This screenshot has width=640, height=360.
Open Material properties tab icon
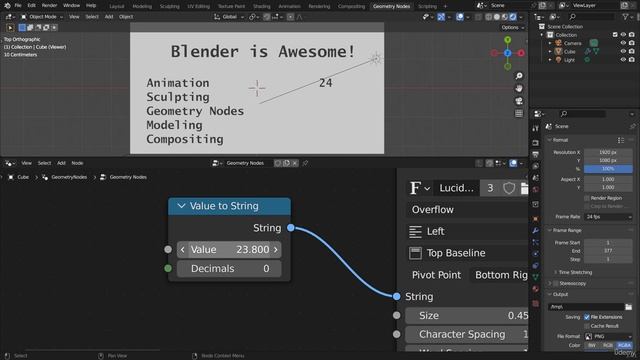(536, 289)
